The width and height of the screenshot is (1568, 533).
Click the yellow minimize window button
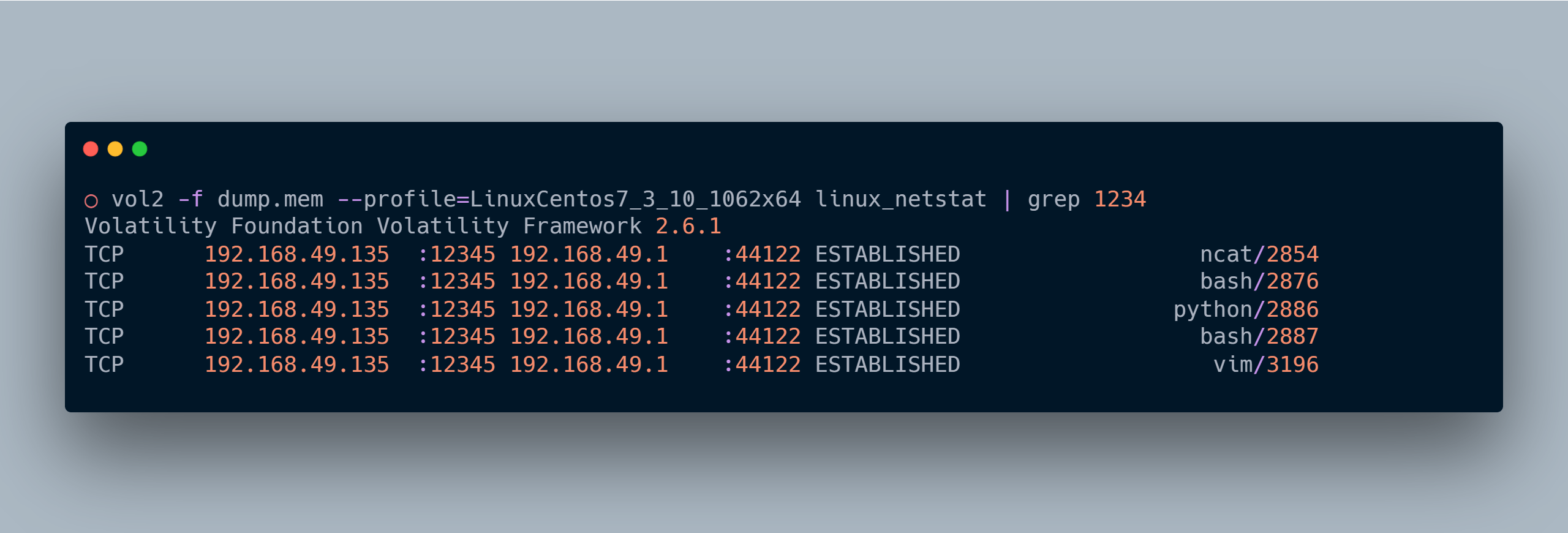[x=115, y=149]
